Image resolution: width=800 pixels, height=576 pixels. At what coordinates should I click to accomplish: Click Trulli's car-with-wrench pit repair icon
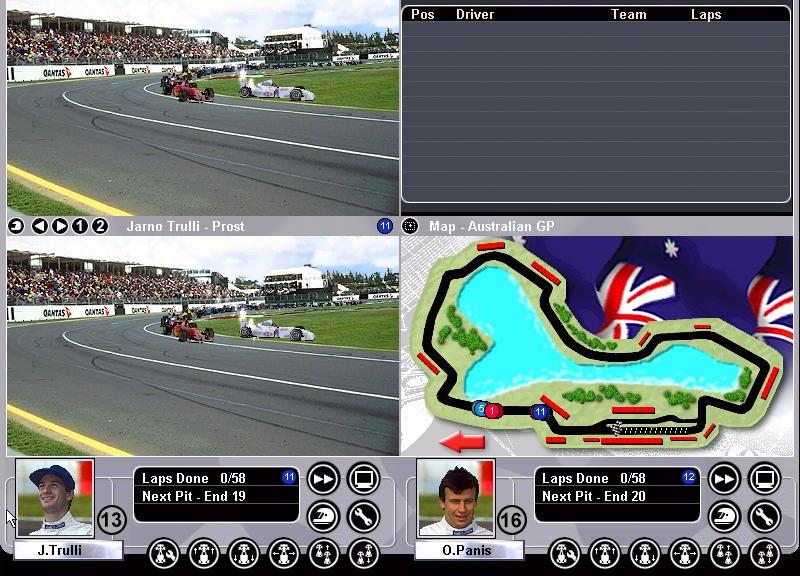tap(163, 552)
